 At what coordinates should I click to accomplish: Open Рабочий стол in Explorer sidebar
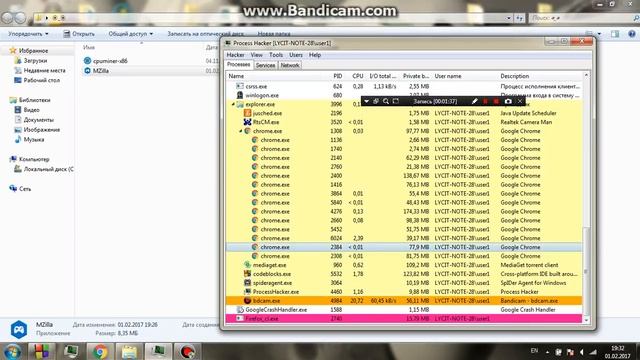[37, 80]
